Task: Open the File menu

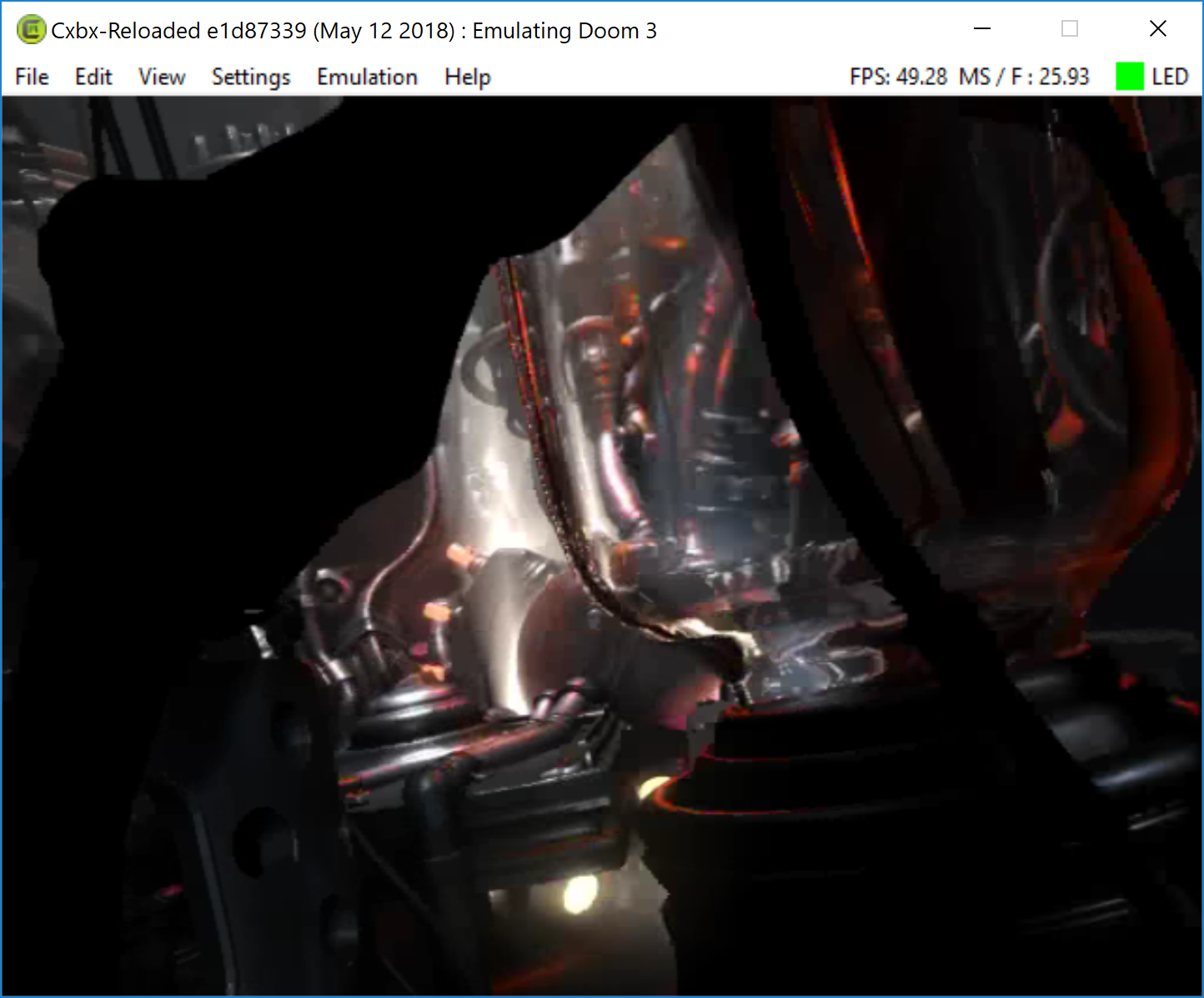Action: pos(32,77)
